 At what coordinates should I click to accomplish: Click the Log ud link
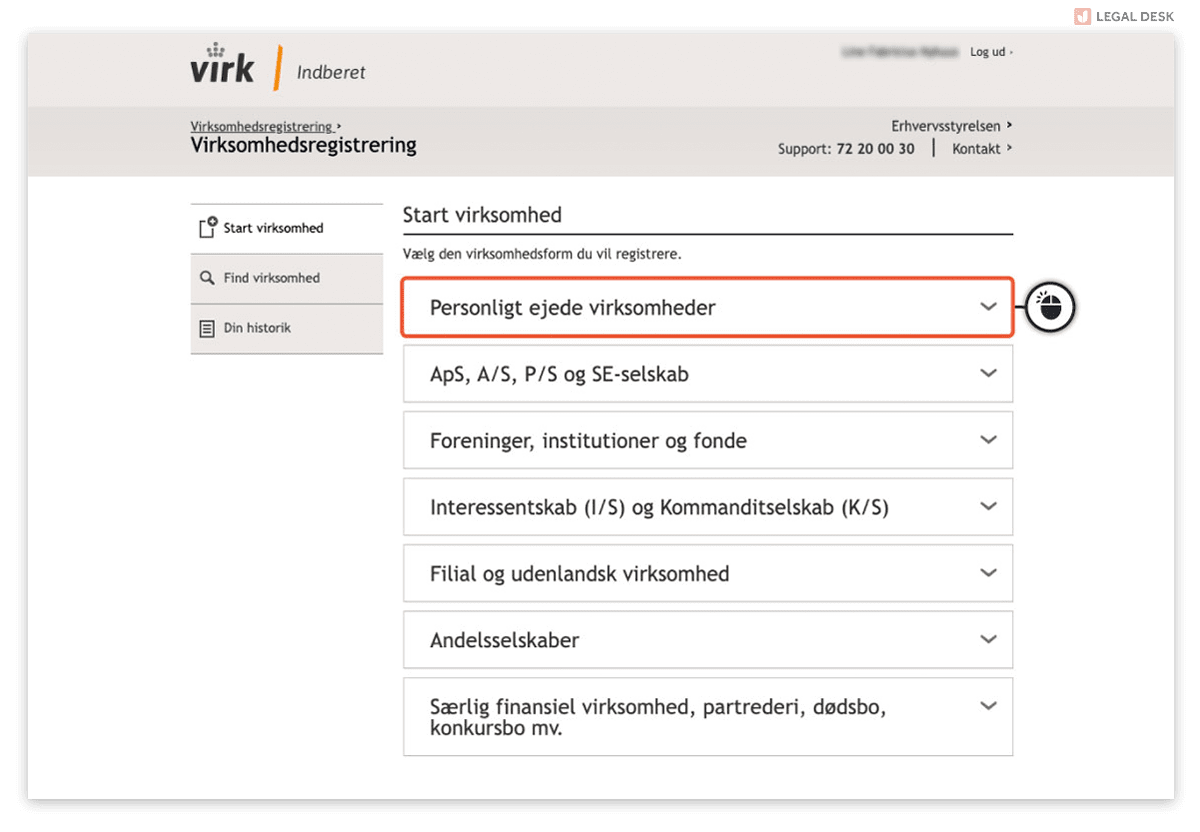coord(991,52)
